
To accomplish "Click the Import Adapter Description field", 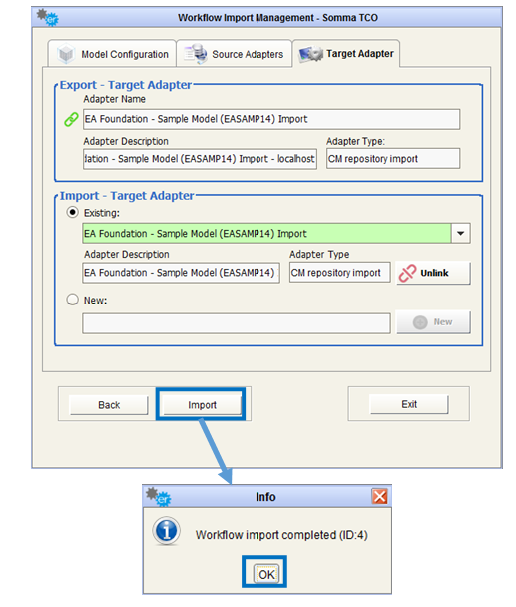I will 181,273.
